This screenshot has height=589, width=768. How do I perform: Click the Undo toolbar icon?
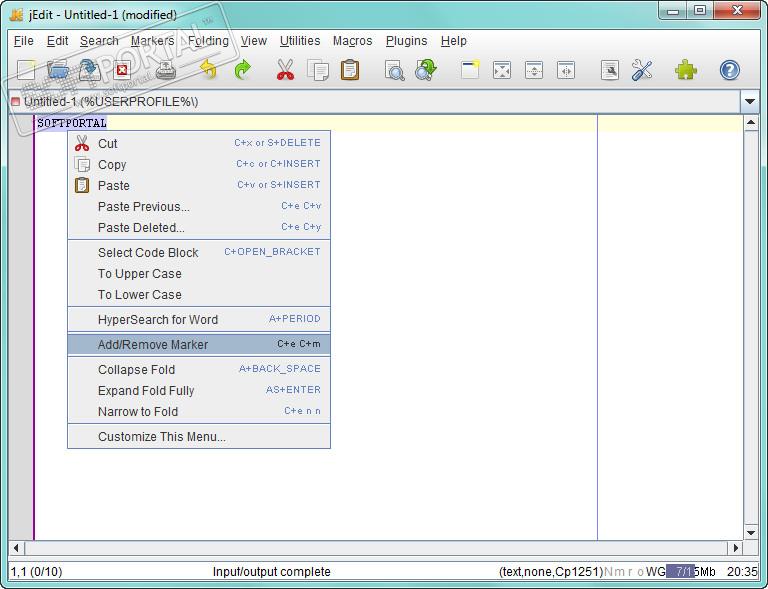tap(209, 70)
